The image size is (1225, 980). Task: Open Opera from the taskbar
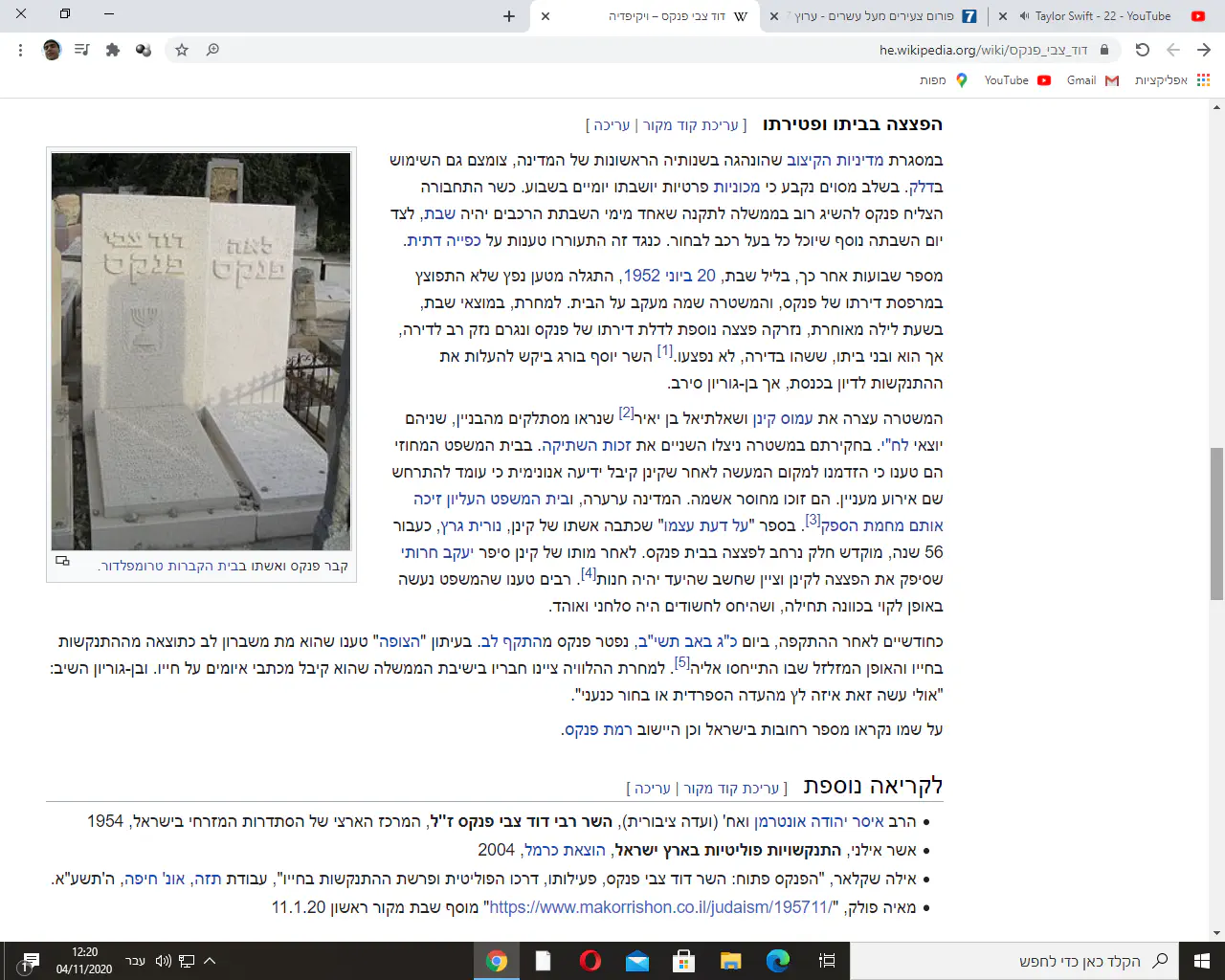pos(590,961)
